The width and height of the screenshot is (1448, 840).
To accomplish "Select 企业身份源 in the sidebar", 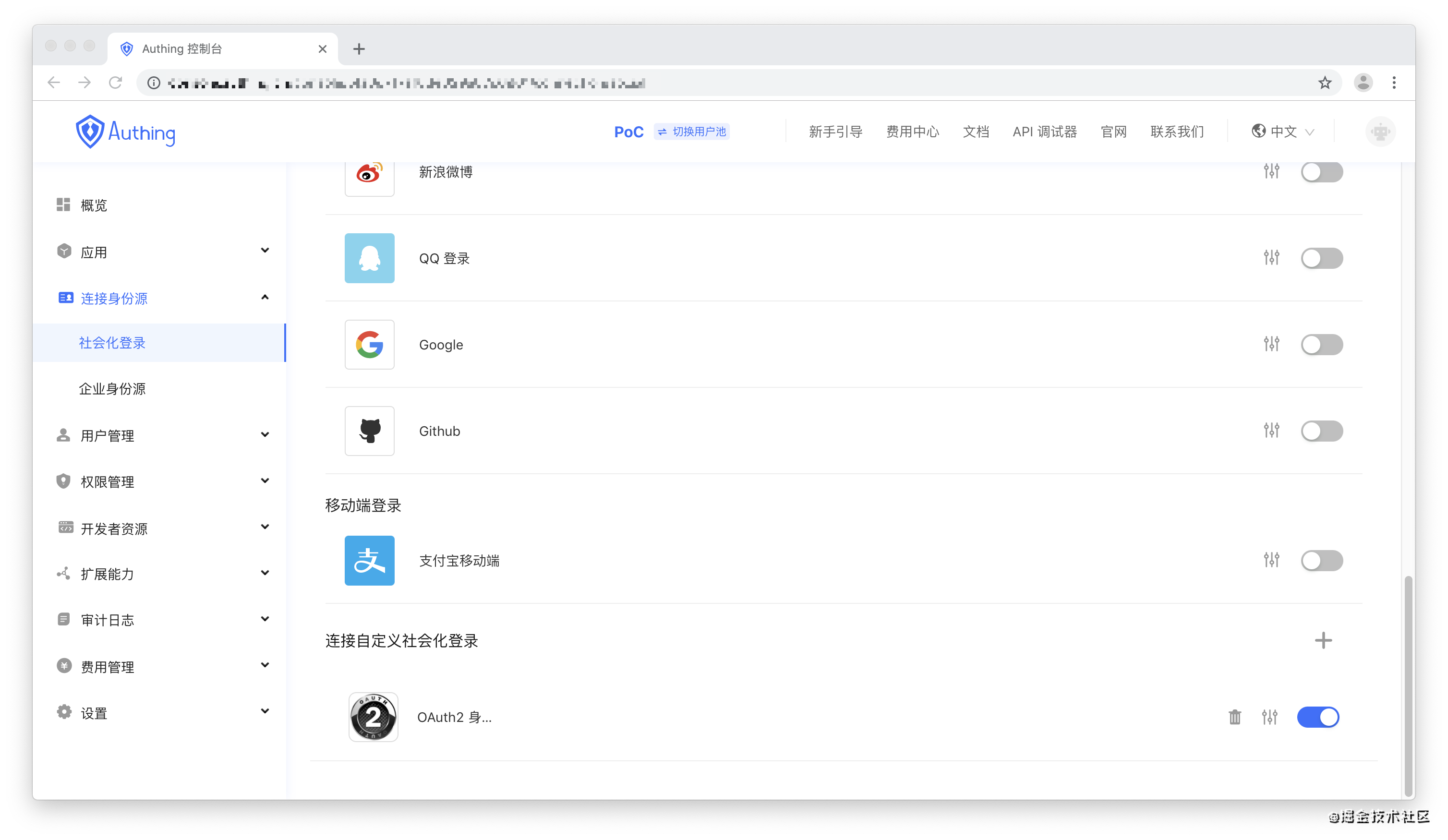I will (x=113, y=388).
